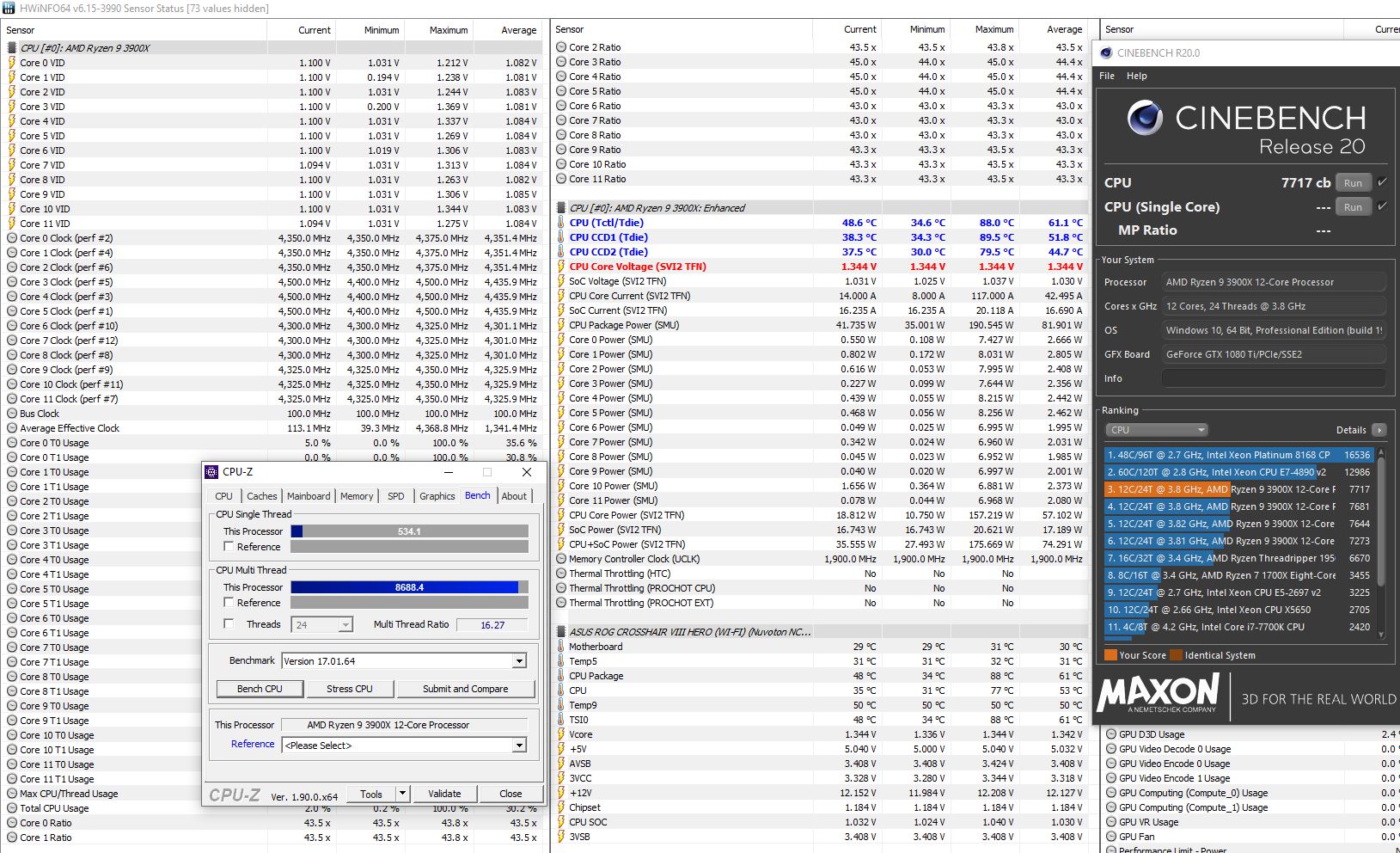Select the Intel Xeon Platinum 8168 ranking entry
Image resolution: width=1400 pixels, height=853 pixels.
(x=1238, y=455)
